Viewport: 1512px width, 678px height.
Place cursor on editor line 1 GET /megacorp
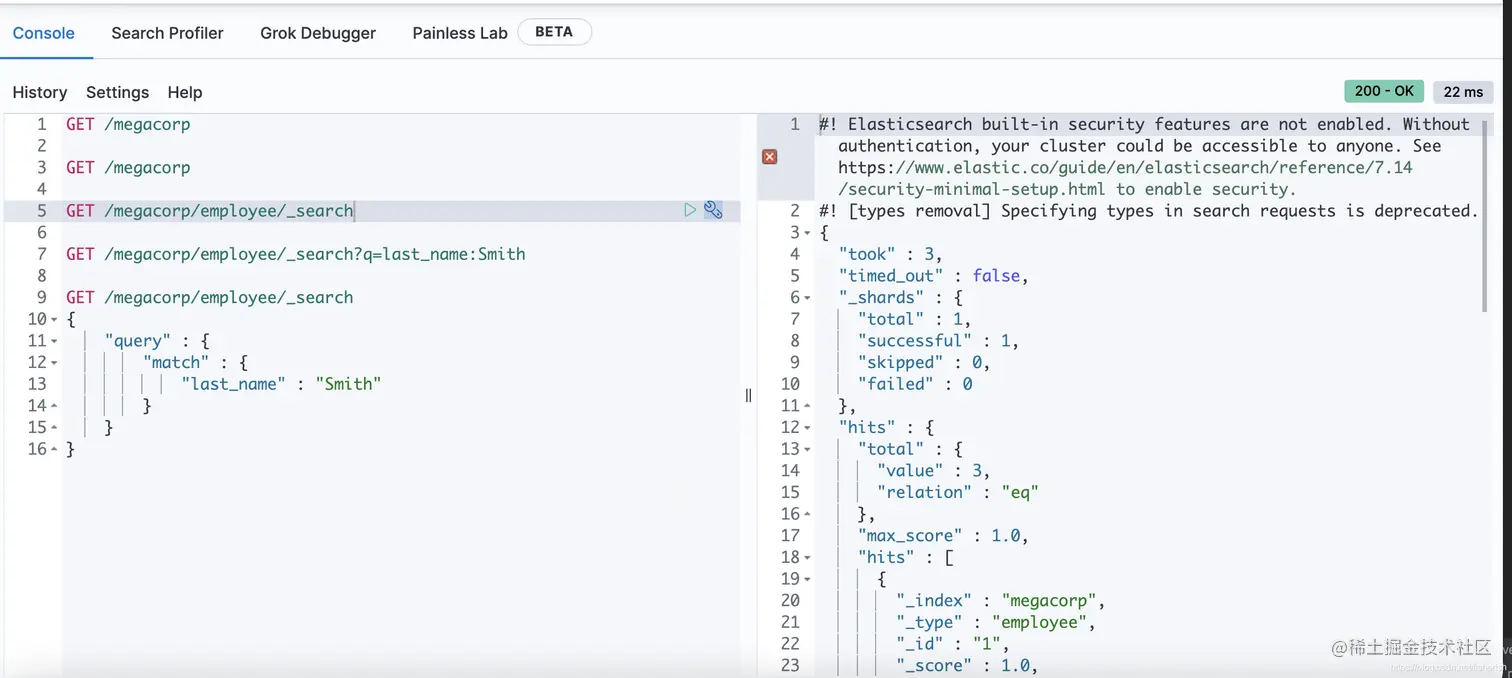(128, 124)
